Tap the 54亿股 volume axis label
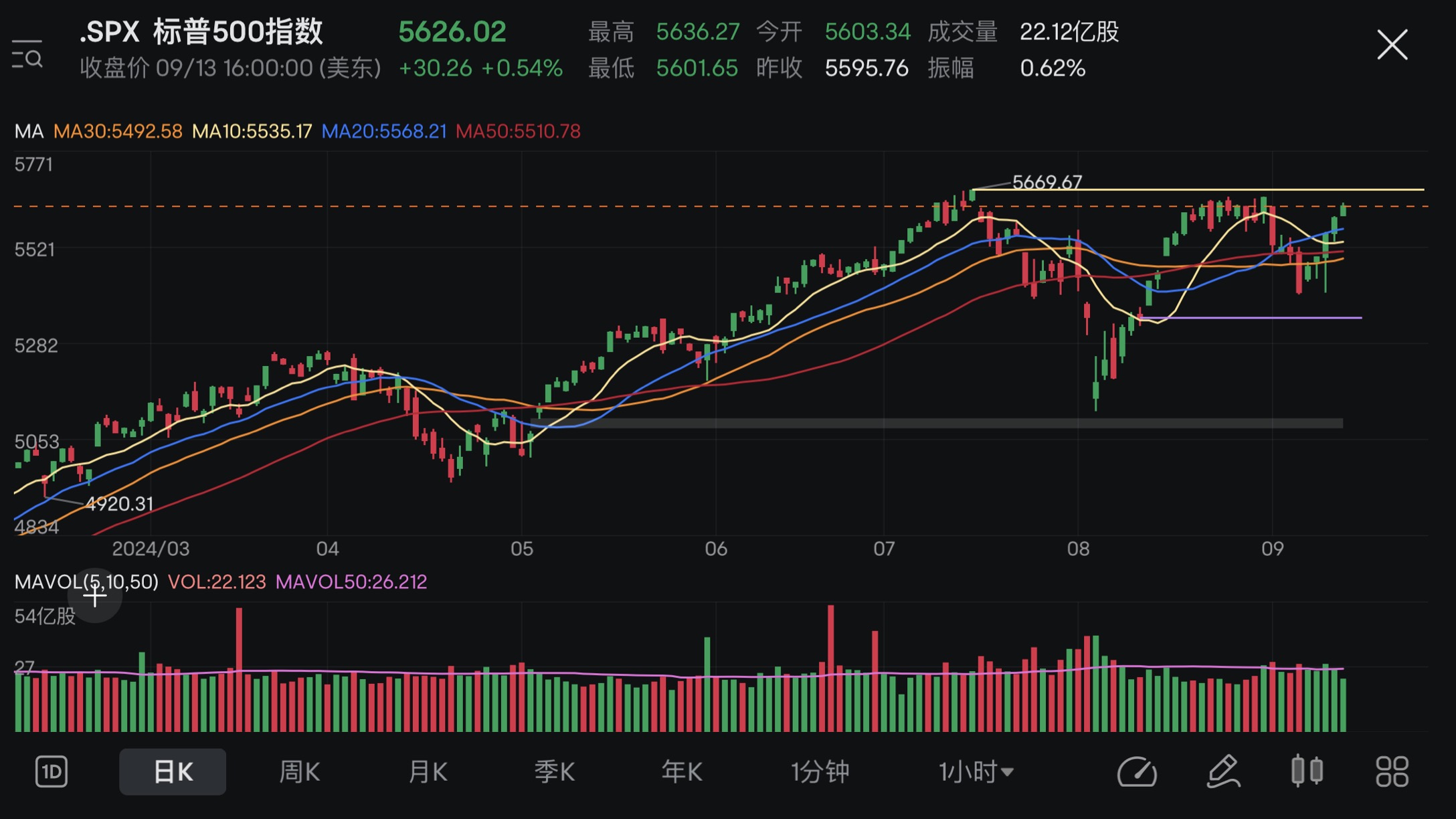 click(x=45, y=616)
